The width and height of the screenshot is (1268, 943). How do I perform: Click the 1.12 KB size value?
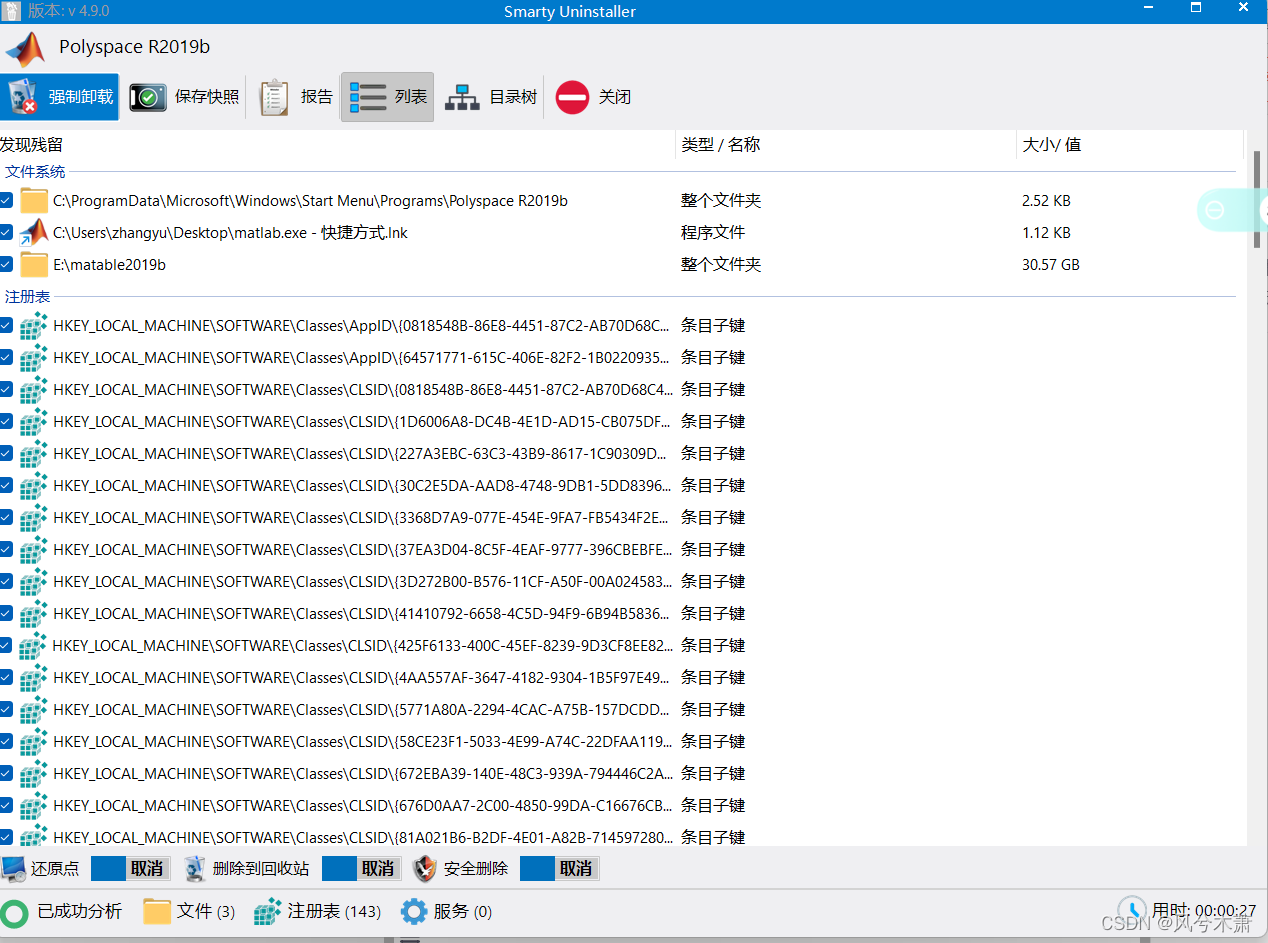coord(1046,233)
